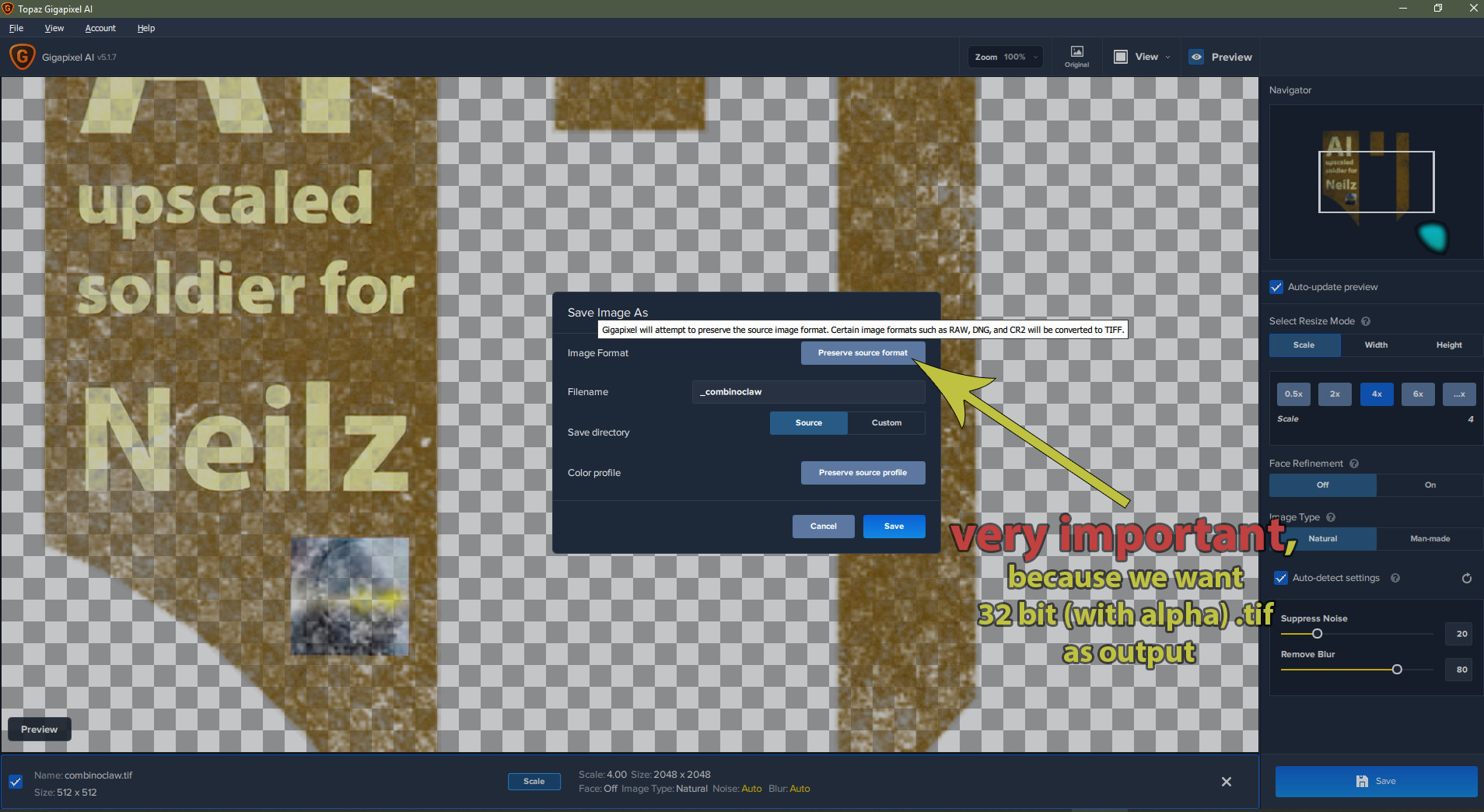Click the Gigapixel AI logo icon

click(x=22, y=57)
